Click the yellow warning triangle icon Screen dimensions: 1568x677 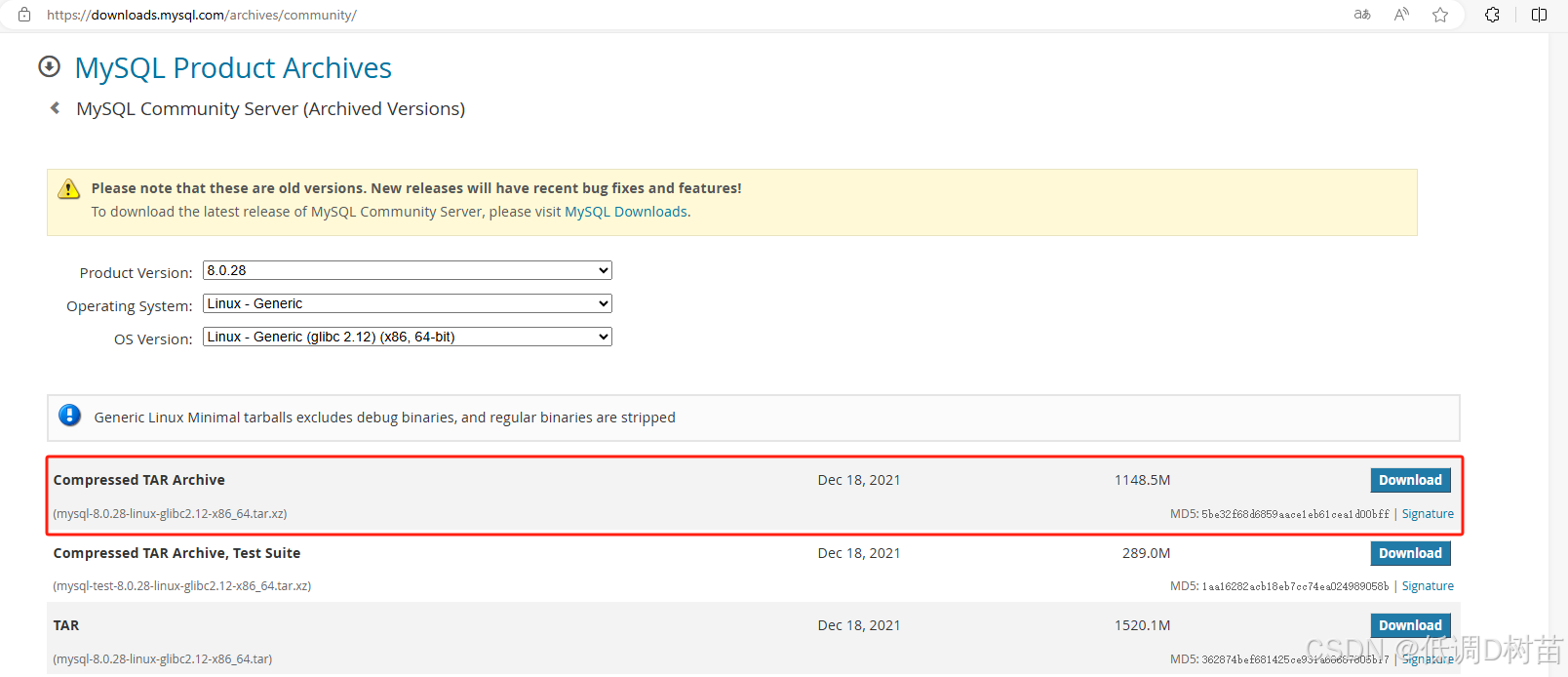coord(68,188)
